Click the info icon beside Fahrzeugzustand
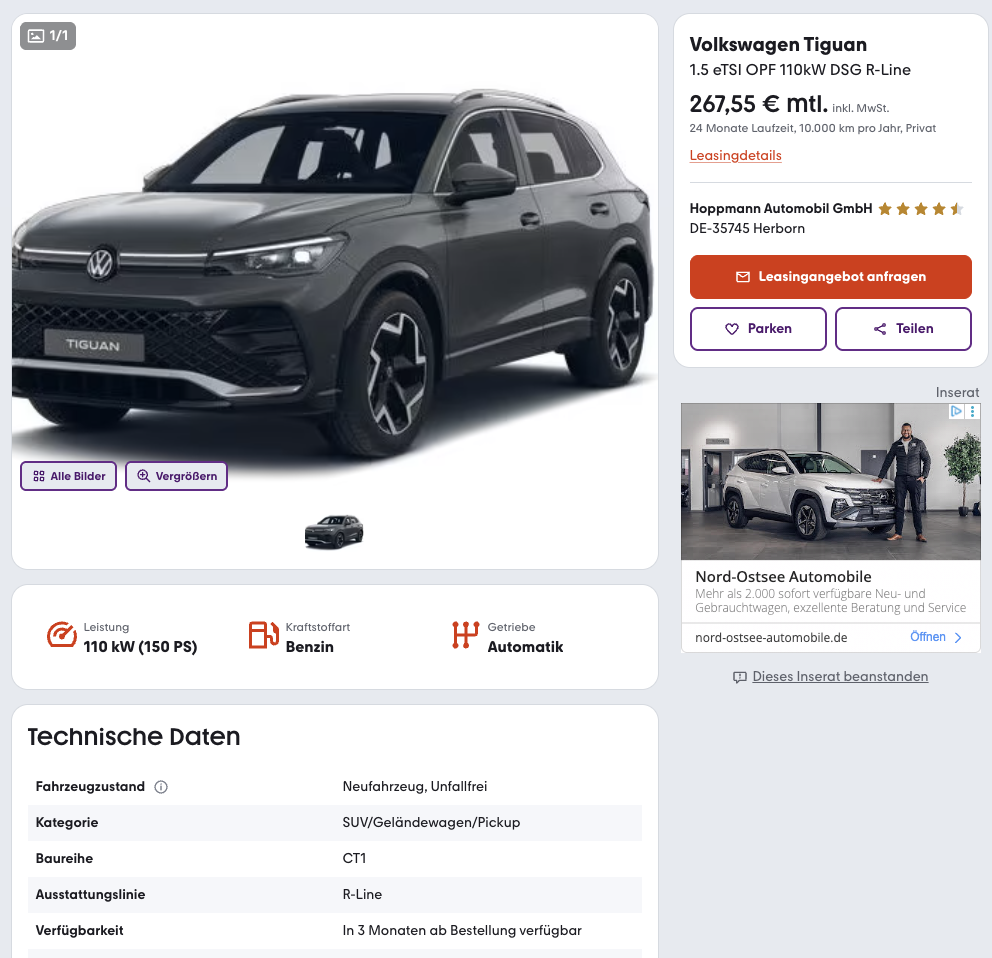Screen dimensions: 992x958 (161, 787)
